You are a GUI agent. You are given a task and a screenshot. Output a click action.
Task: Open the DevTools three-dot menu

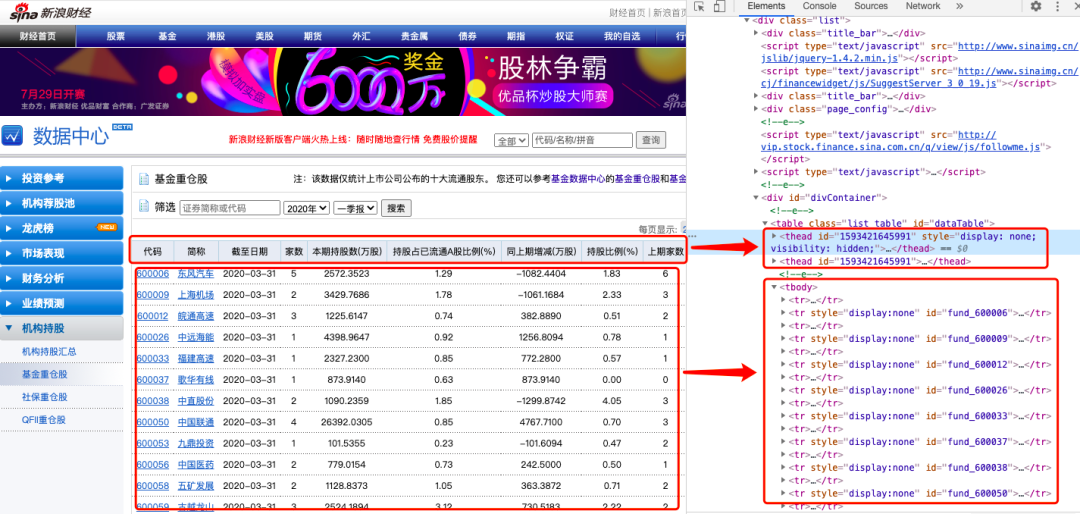coord(1057,6)
